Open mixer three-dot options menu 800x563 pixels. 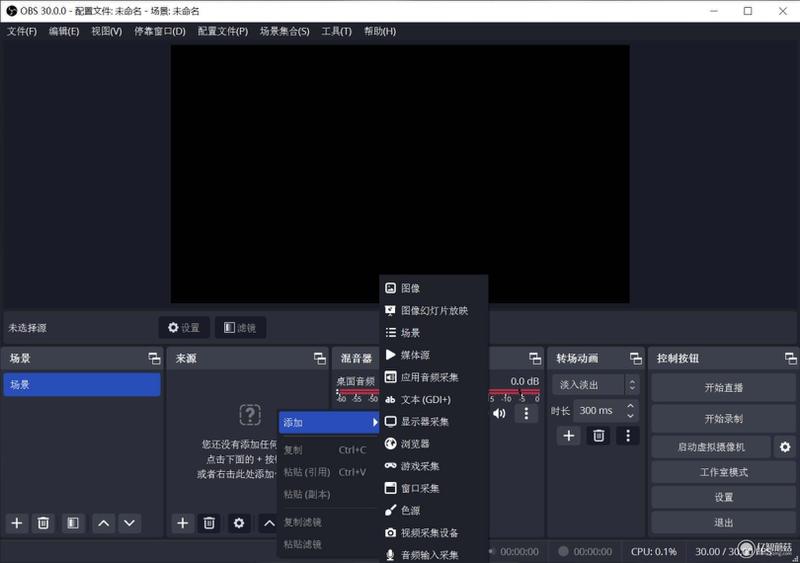point(527,413)
